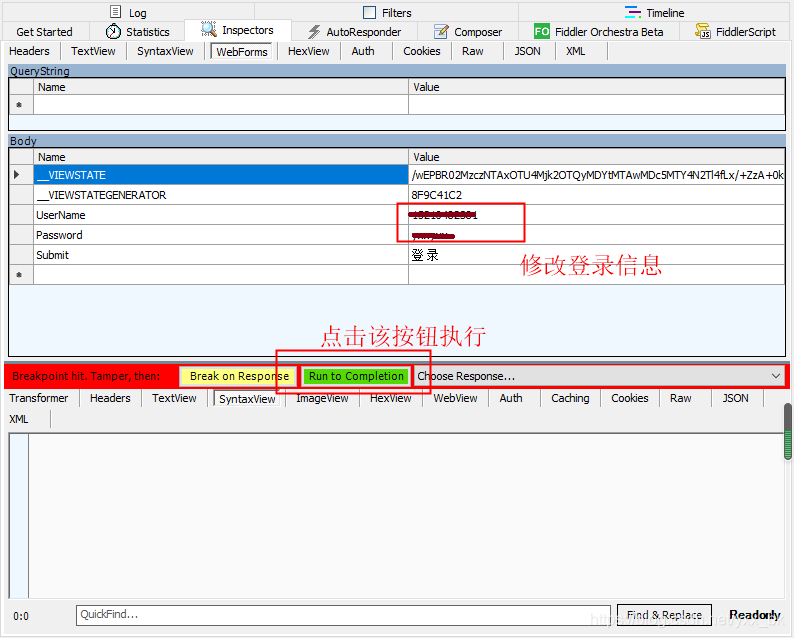This screenshot has height=638, width=794.
Task: Open response SyntaxView tab
Action: [247, 399]
